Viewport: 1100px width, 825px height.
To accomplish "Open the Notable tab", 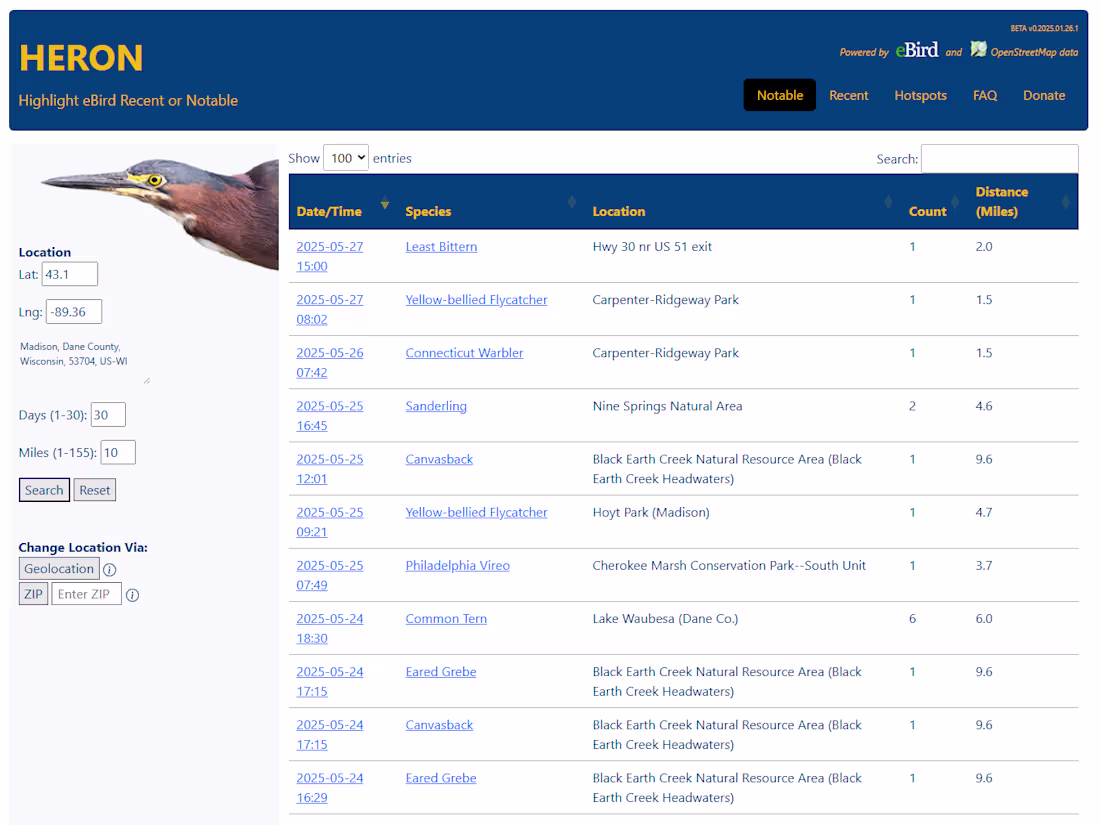I will 779,95.
